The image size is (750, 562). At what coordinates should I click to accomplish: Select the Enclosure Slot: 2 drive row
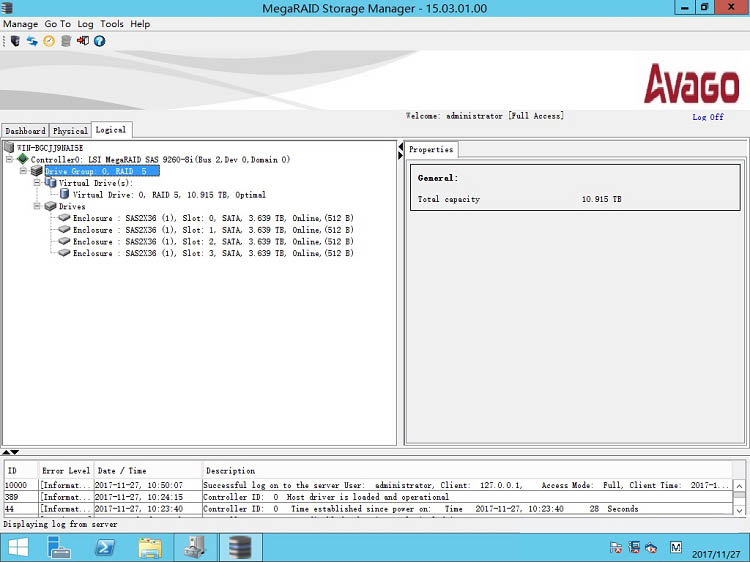213,242
